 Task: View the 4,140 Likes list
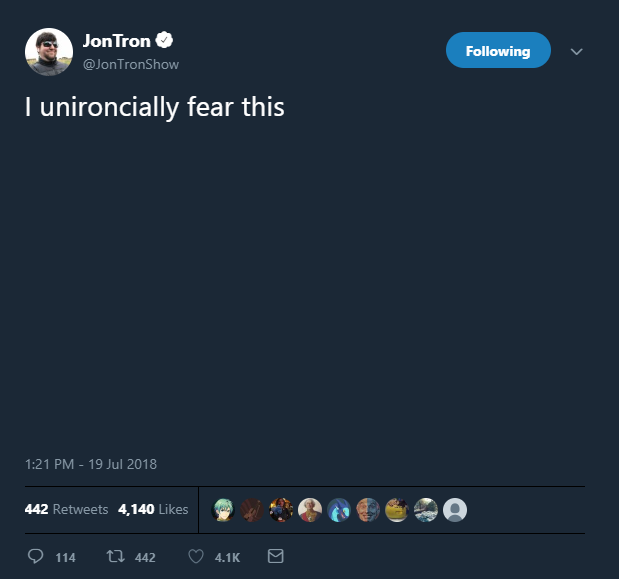pyautogui.click(x=153, y=509)
